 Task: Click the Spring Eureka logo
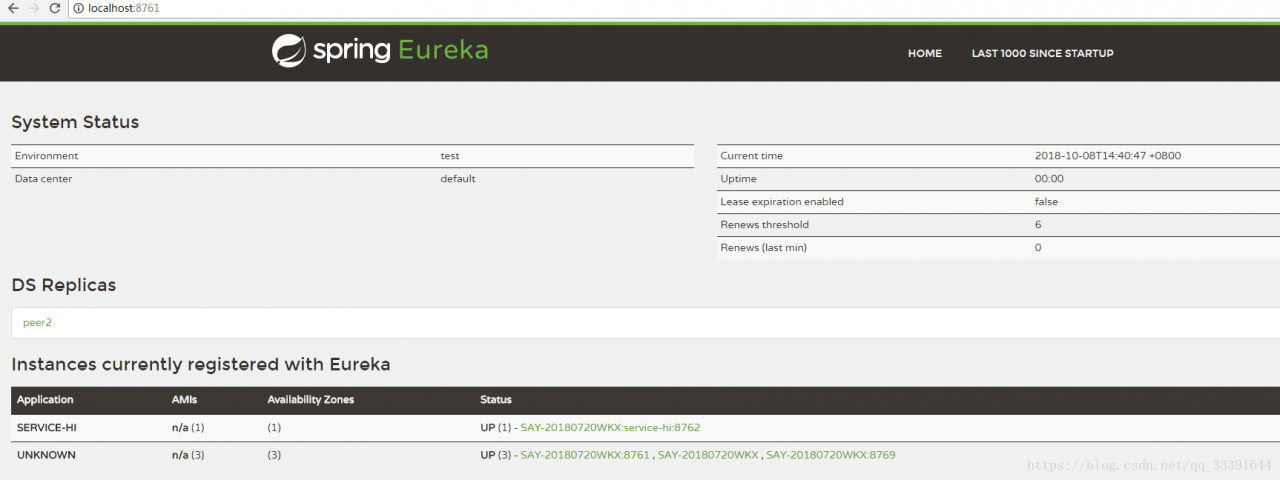tap(380, 50)
